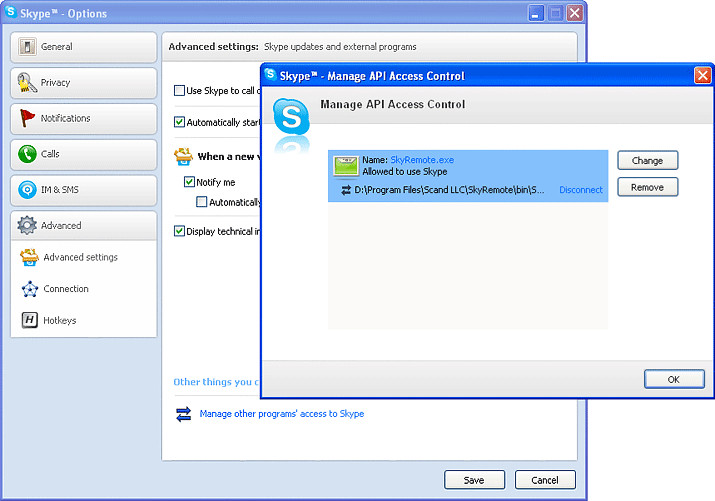
Task: Click the 'Other things you c' heading
Action: pos(216,382)
